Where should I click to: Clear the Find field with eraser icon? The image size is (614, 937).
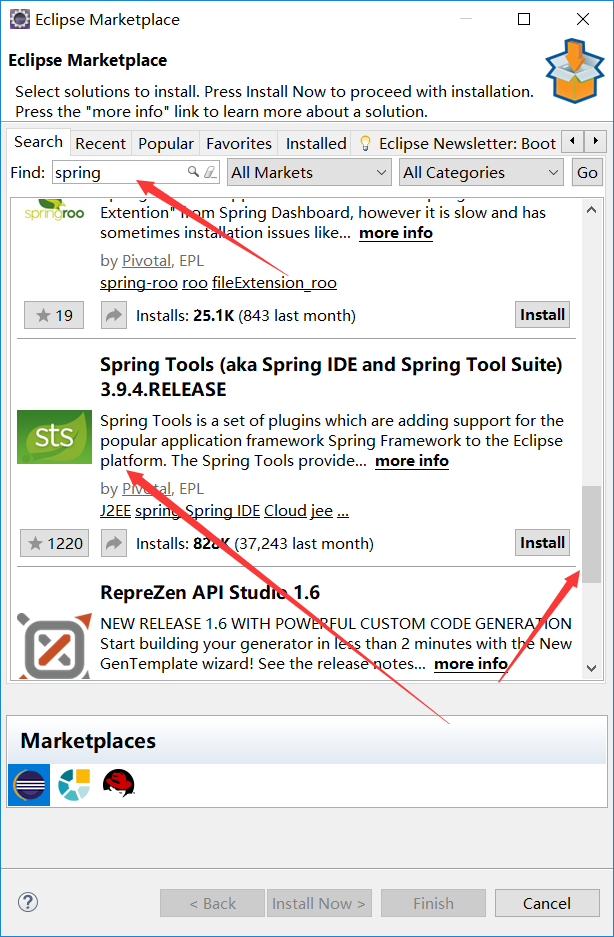click(210, 172)
